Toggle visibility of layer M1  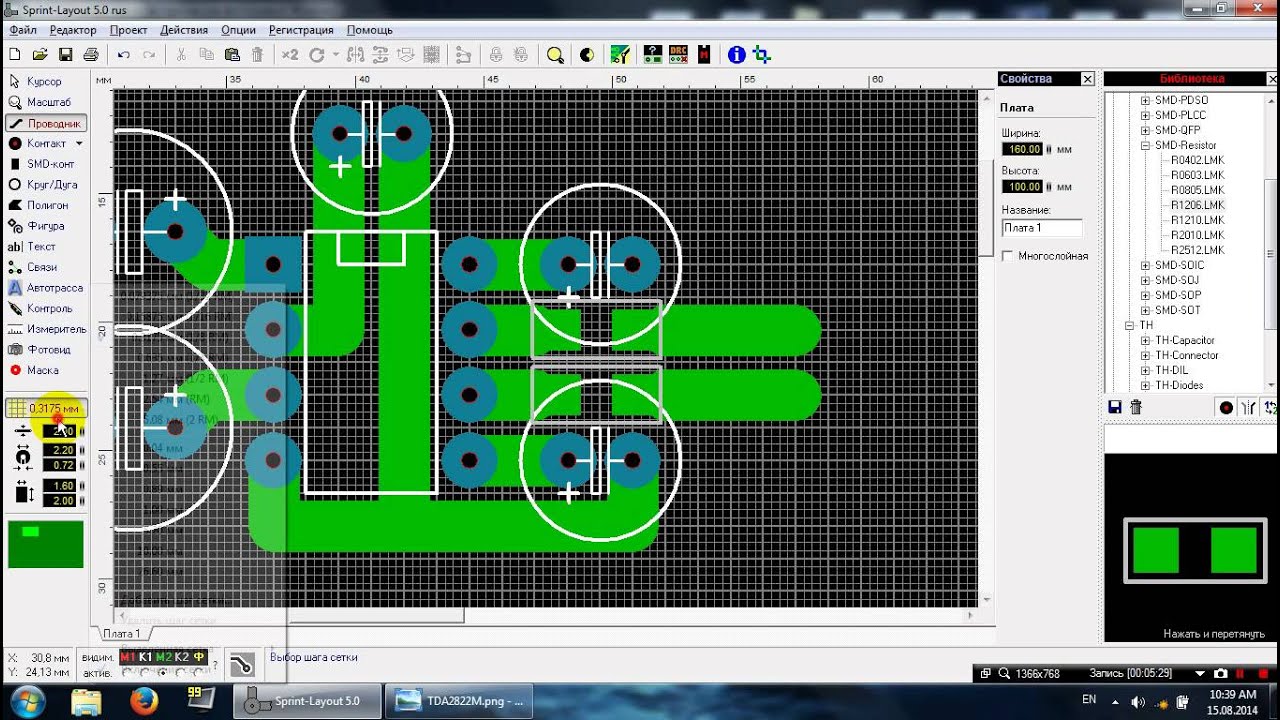tap(127, 657)
